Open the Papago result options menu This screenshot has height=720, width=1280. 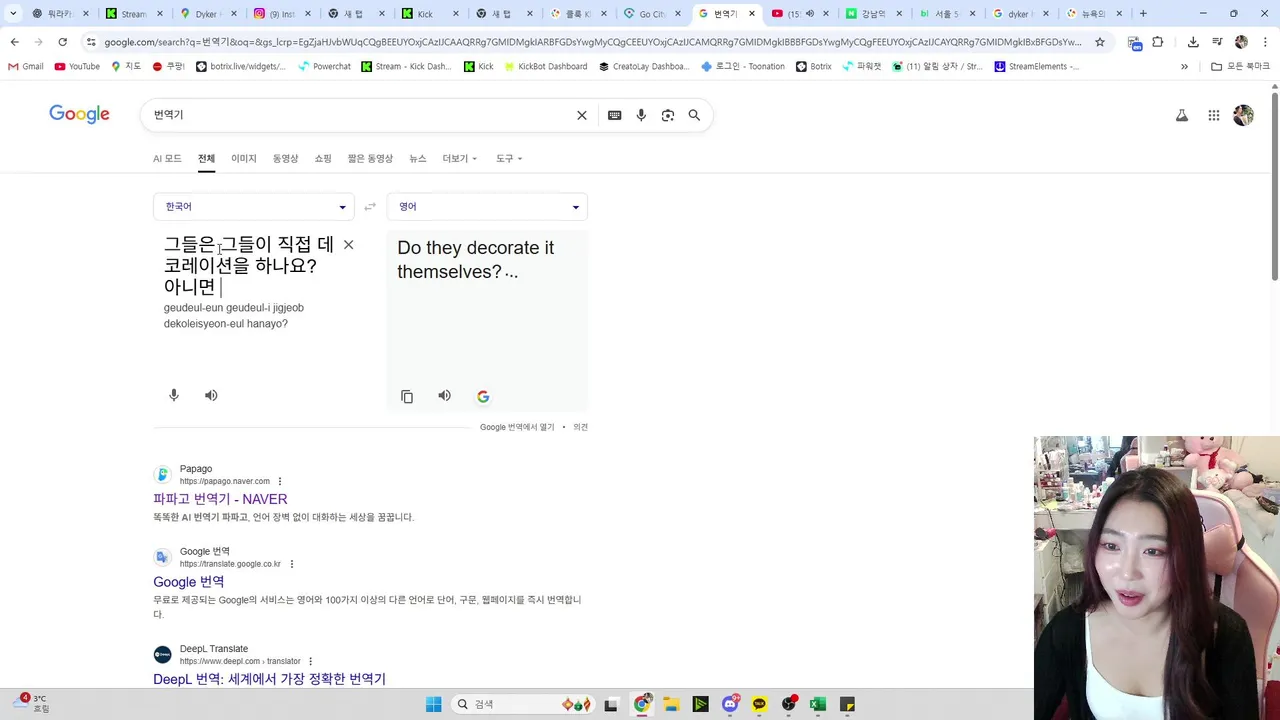click(x=280, y=481)
